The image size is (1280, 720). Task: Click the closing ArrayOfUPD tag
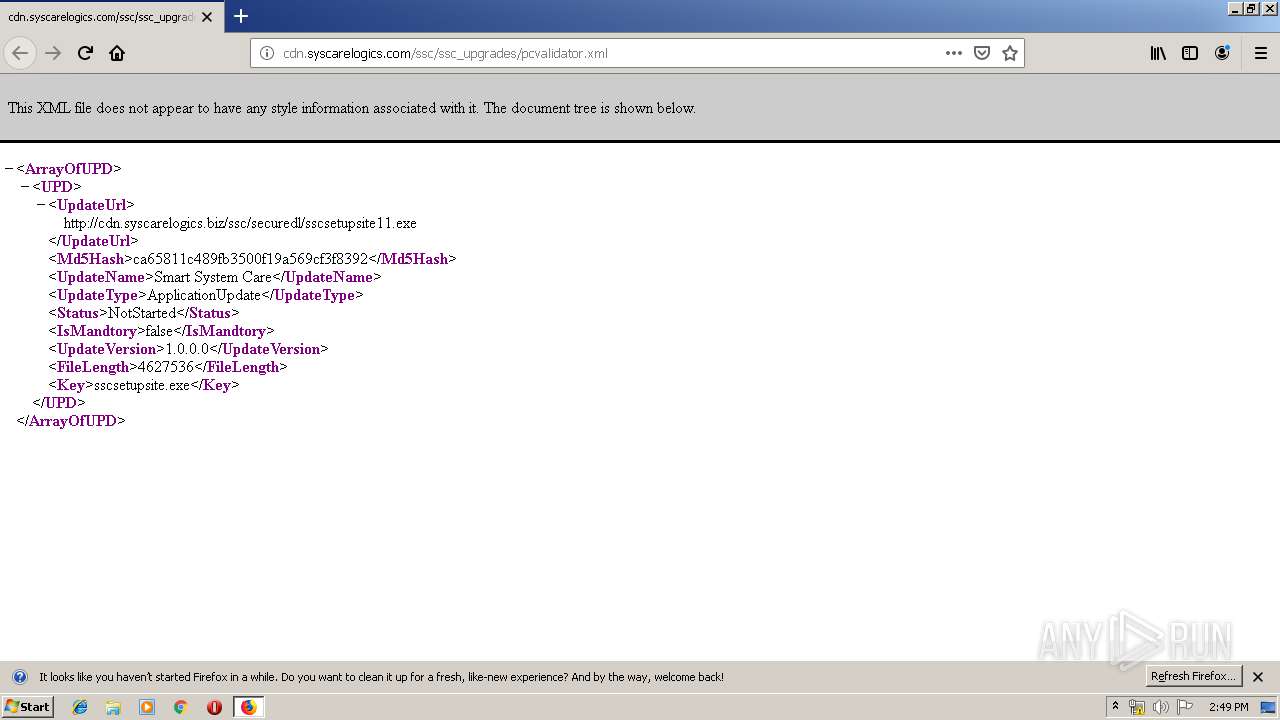[71, 421]
